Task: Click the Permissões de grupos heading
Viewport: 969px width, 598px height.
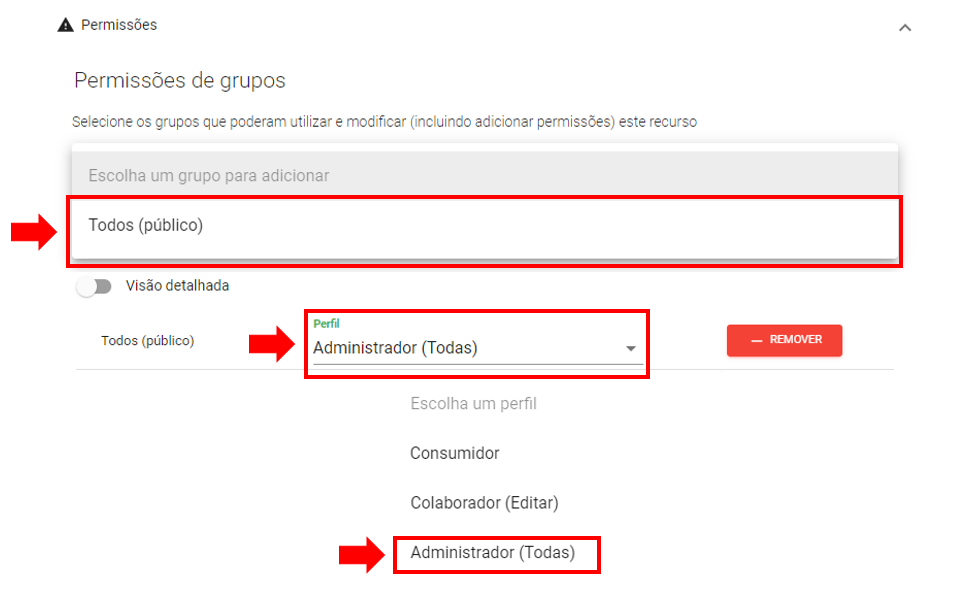Action: click(x=180, y=80)
